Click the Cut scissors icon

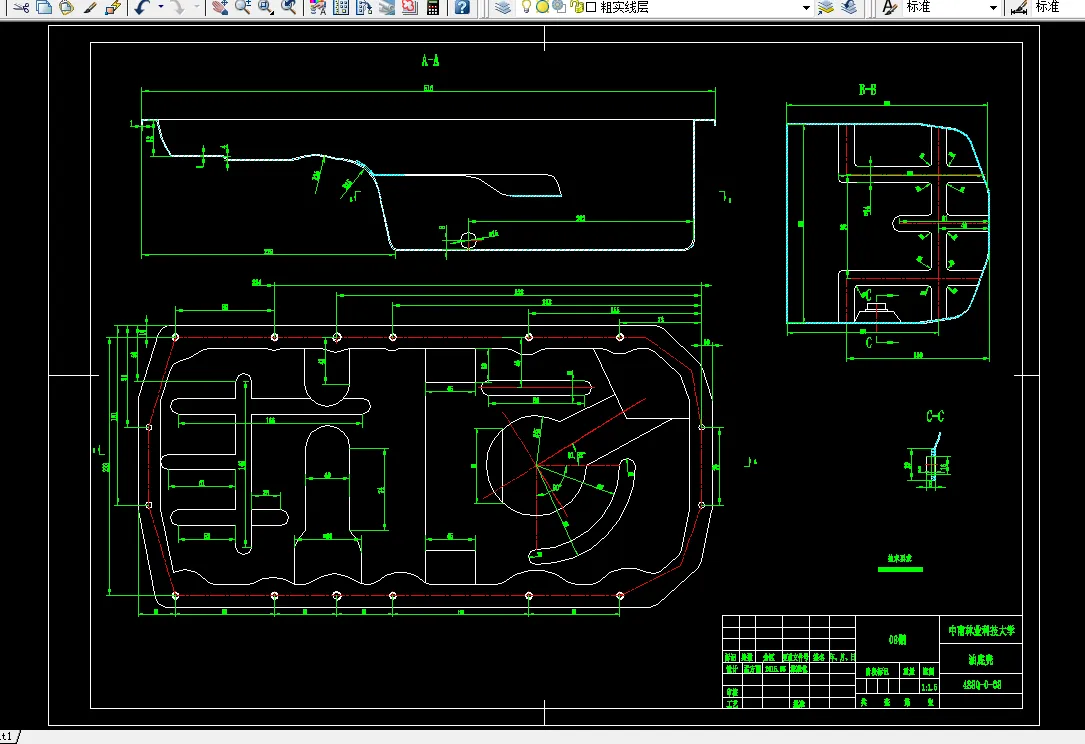pyautogui.click(x=21, y=8)
